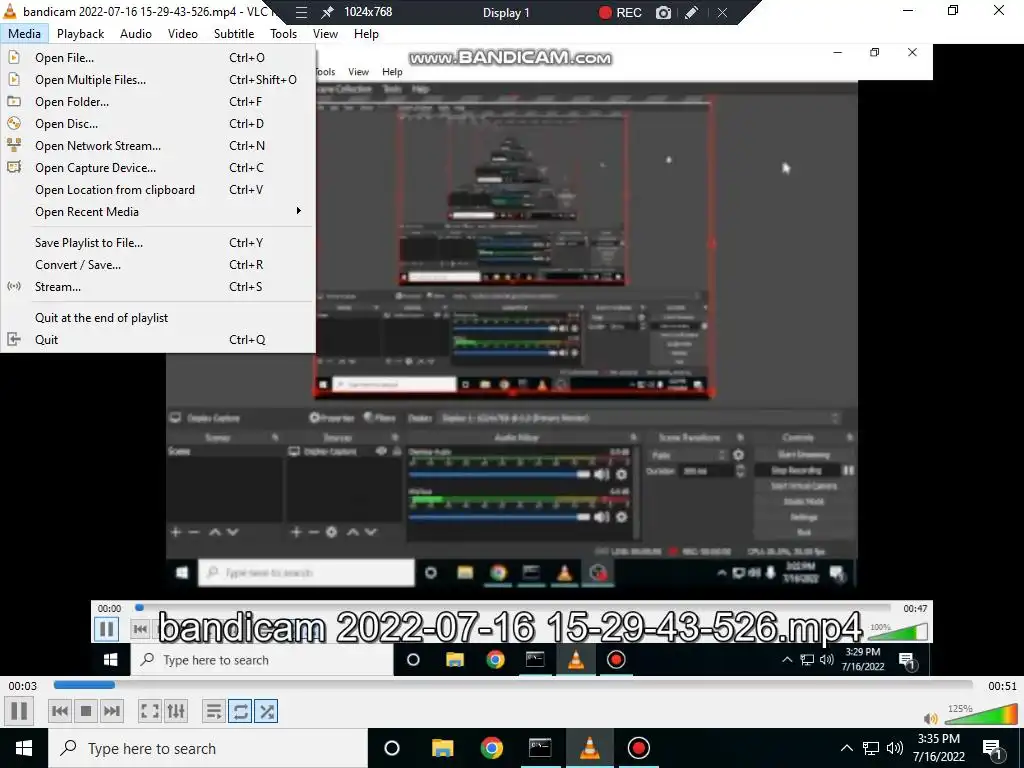Open the Audio menu
The height and width of the screenshot is (768, 1024).
(x=136, y=34)
